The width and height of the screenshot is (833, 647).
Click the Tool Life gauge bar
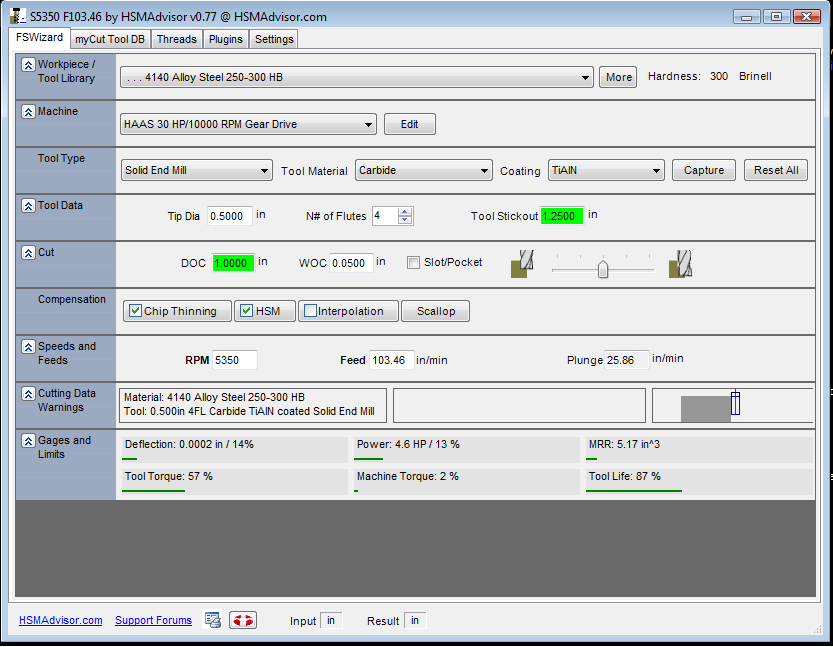(699, 481)
